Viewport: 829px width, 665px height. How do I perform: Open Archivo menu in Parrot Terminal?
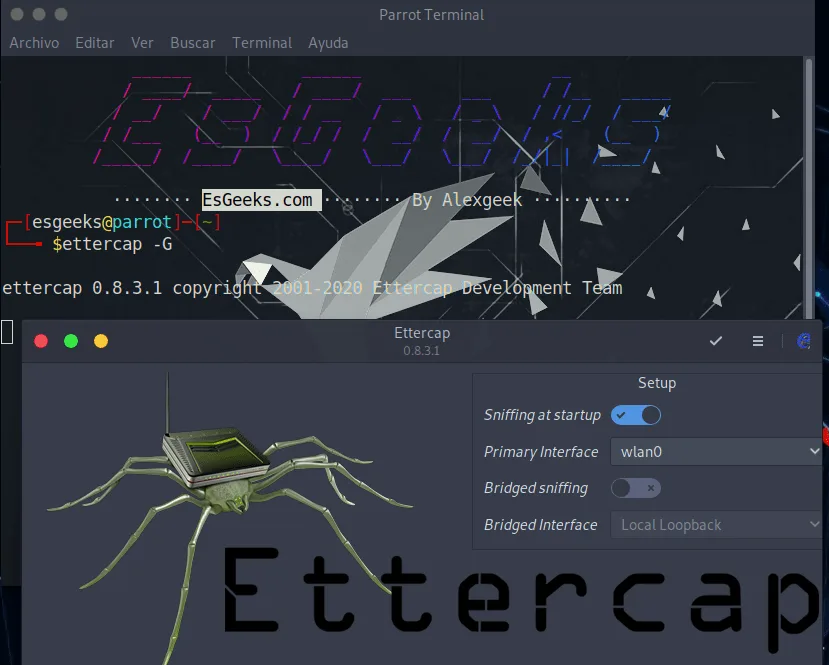click(x=34, y=43)
